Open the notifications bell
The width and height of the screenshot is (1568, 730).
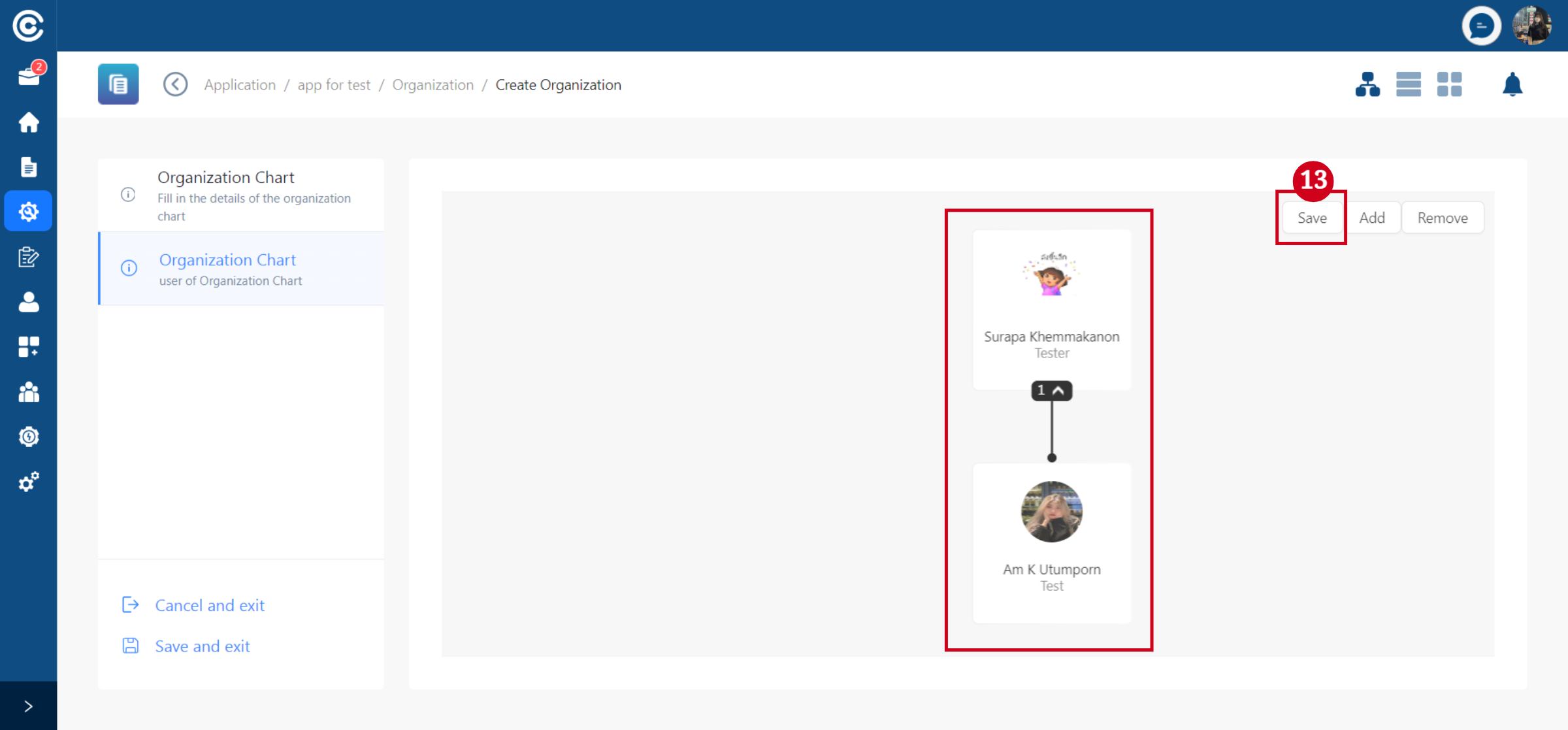[1512, 84]
